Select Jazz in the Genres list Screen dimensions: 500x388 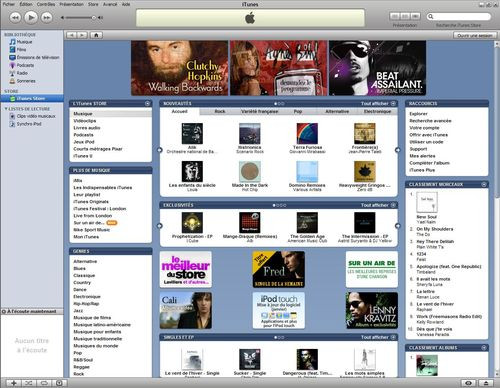(78, 311)
